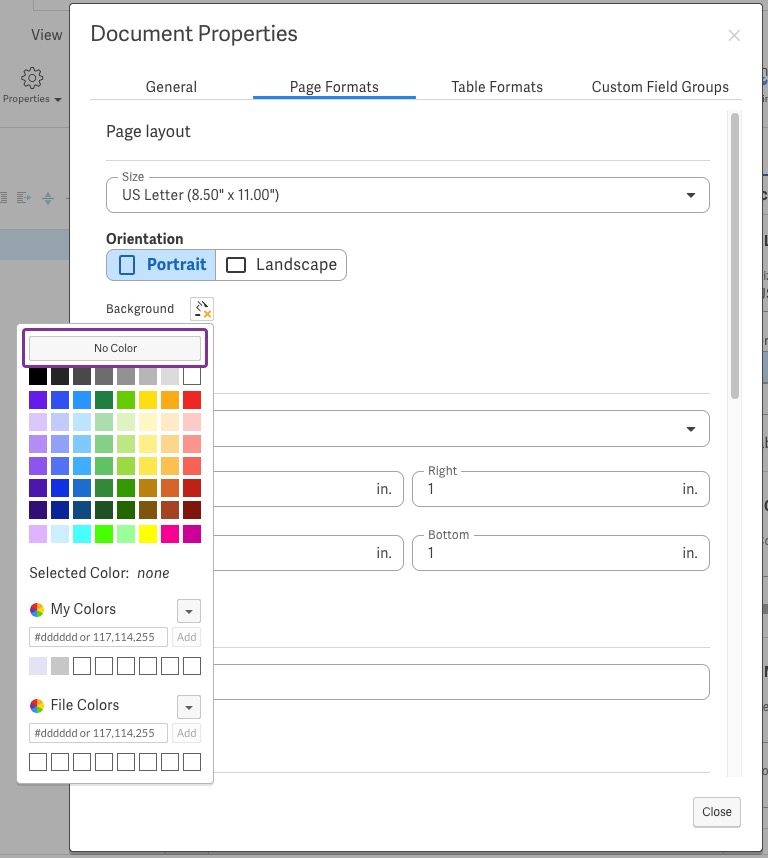The height and width of the screenshot is (858, 768).
Task: Pick the gray saved swatch under My Colors
Action: (60, 666)
